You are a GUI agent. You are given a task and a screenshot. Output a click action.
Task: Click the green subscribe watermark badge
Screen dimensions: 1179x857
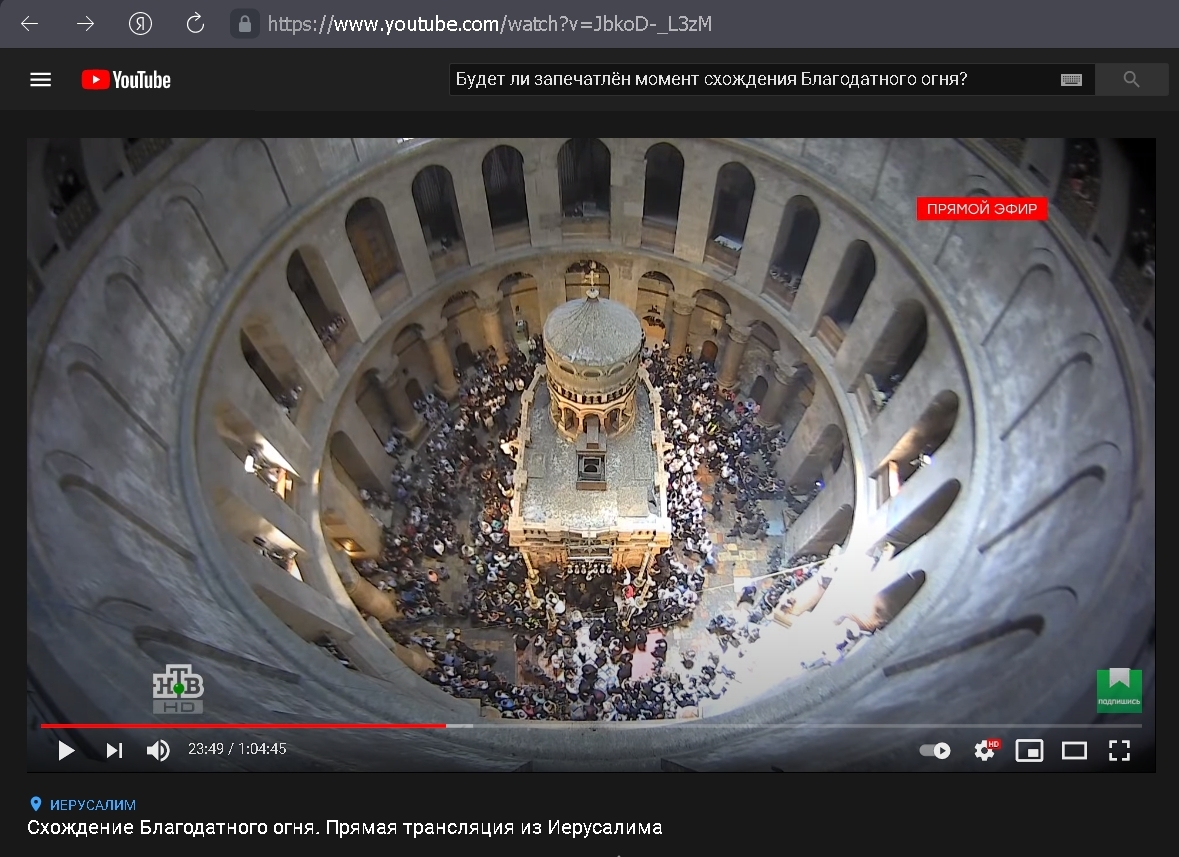pos(1119,690)
